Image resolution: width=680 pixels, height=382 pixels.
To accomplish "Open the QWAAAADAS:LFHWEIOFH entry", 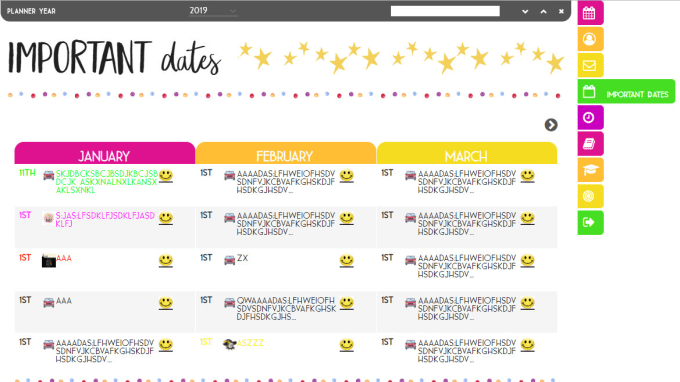I will [x=286, y=309].
